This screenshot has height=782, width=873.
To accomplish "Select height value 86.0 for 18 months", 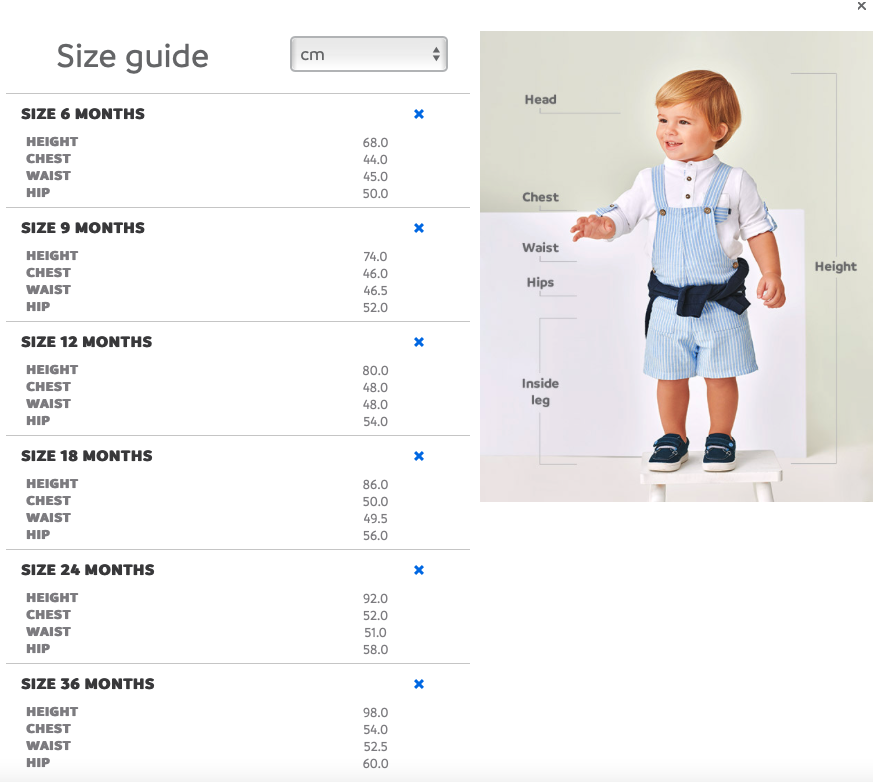I will (x=375, y=485).
